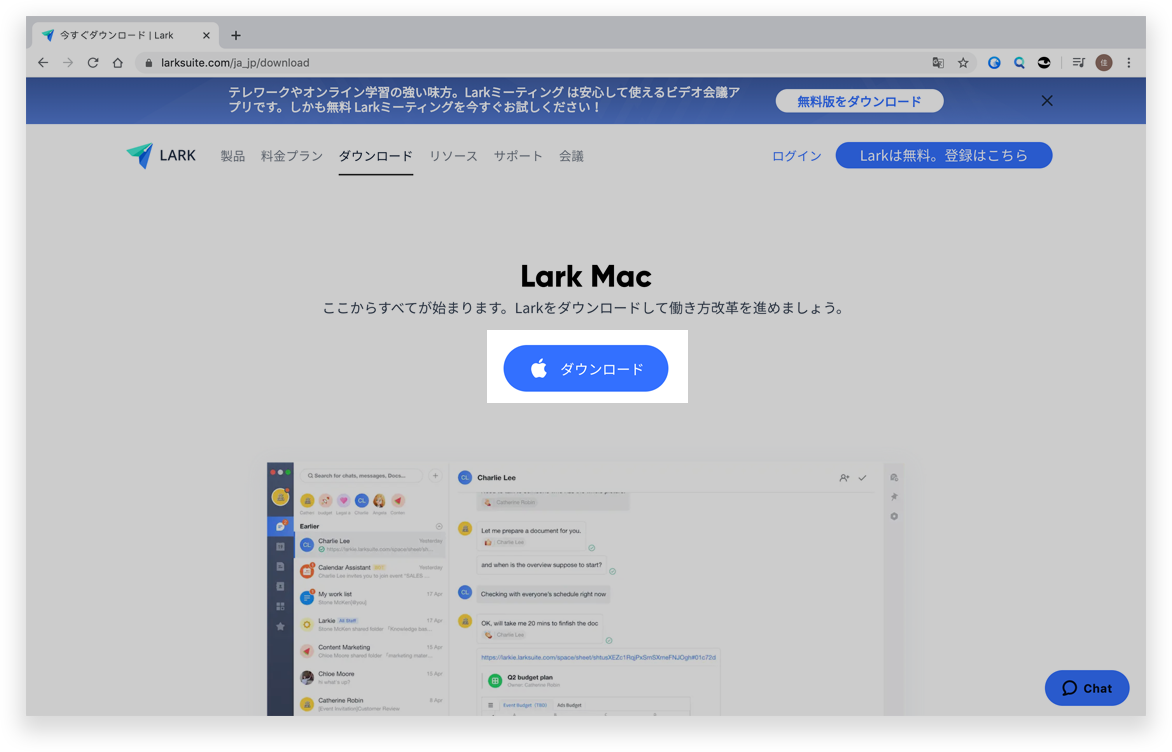Dismiss the blue promo banner with X
1172x752 pixels.
click(x=1047, y=101)
